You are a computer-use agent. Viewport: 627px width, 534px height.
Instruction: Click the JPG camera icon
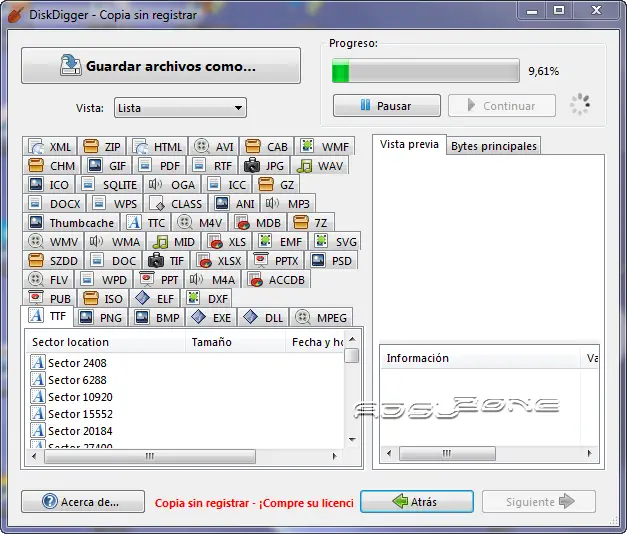[x=252, y=165]
